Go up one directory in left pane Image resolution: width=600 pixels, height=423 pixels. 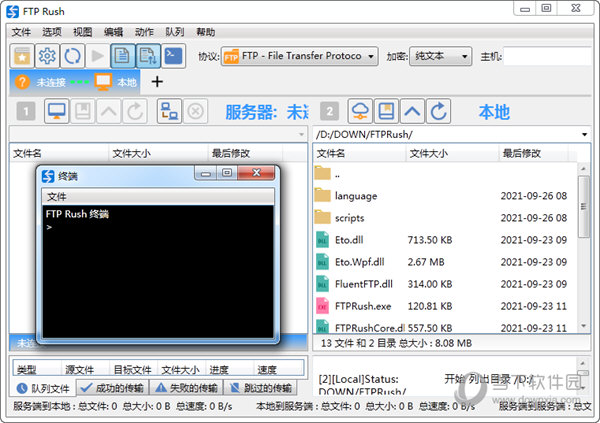[x=109, y=111]
